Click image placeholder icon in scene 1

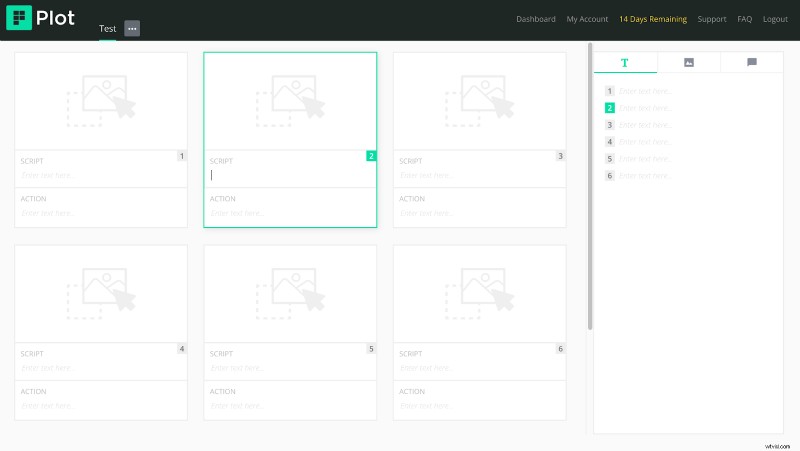(x=101, y=101)
